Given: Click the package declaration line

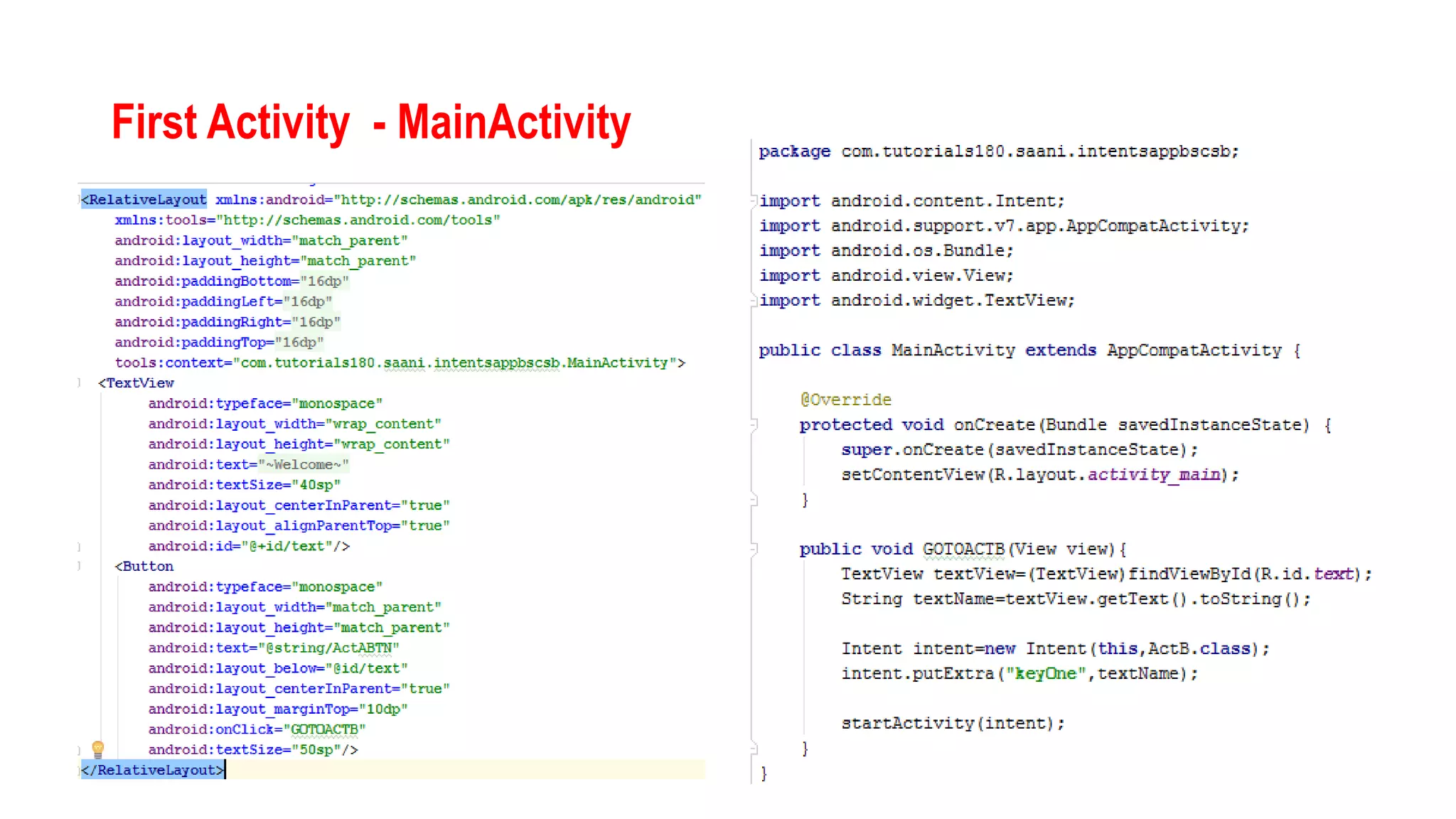Looking at the screenshot, I should tap(999, 151).
